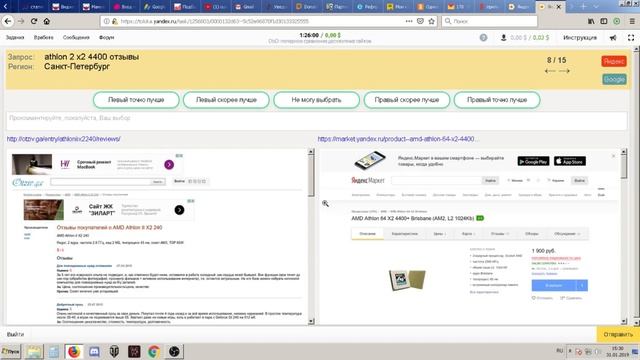Screen dimensions: 640x360
Task: Click the left page vertical scrollbar
Action: click(x=311, y=237)
